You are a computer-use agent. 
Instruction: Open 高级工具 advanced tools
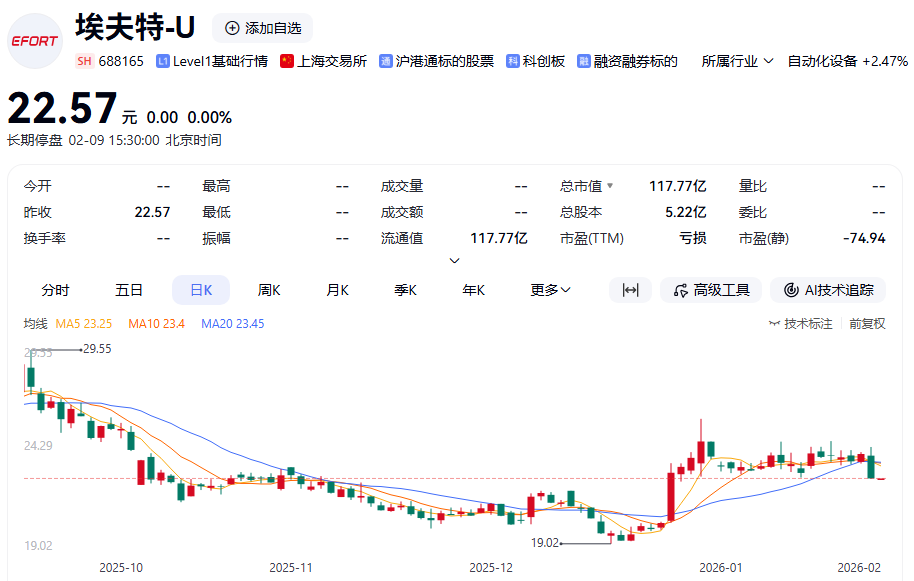(x=711, y=290)
